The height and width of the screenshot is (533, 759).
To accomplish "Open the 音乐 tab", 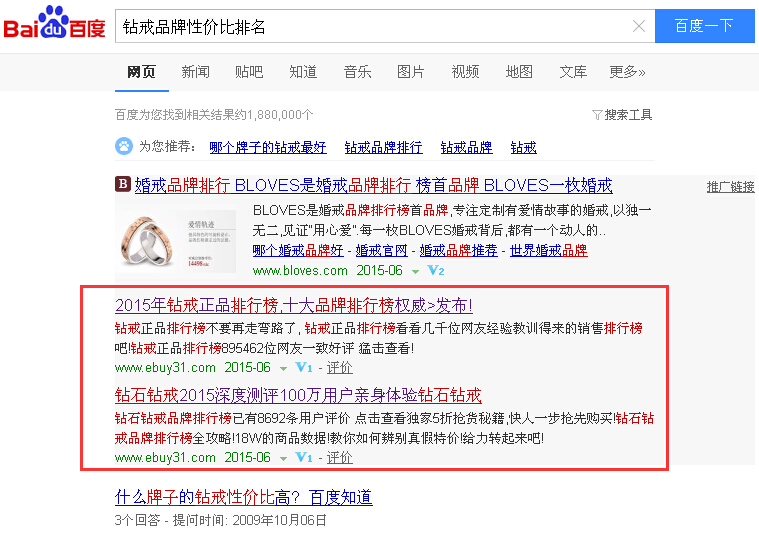I will (357, 72).
